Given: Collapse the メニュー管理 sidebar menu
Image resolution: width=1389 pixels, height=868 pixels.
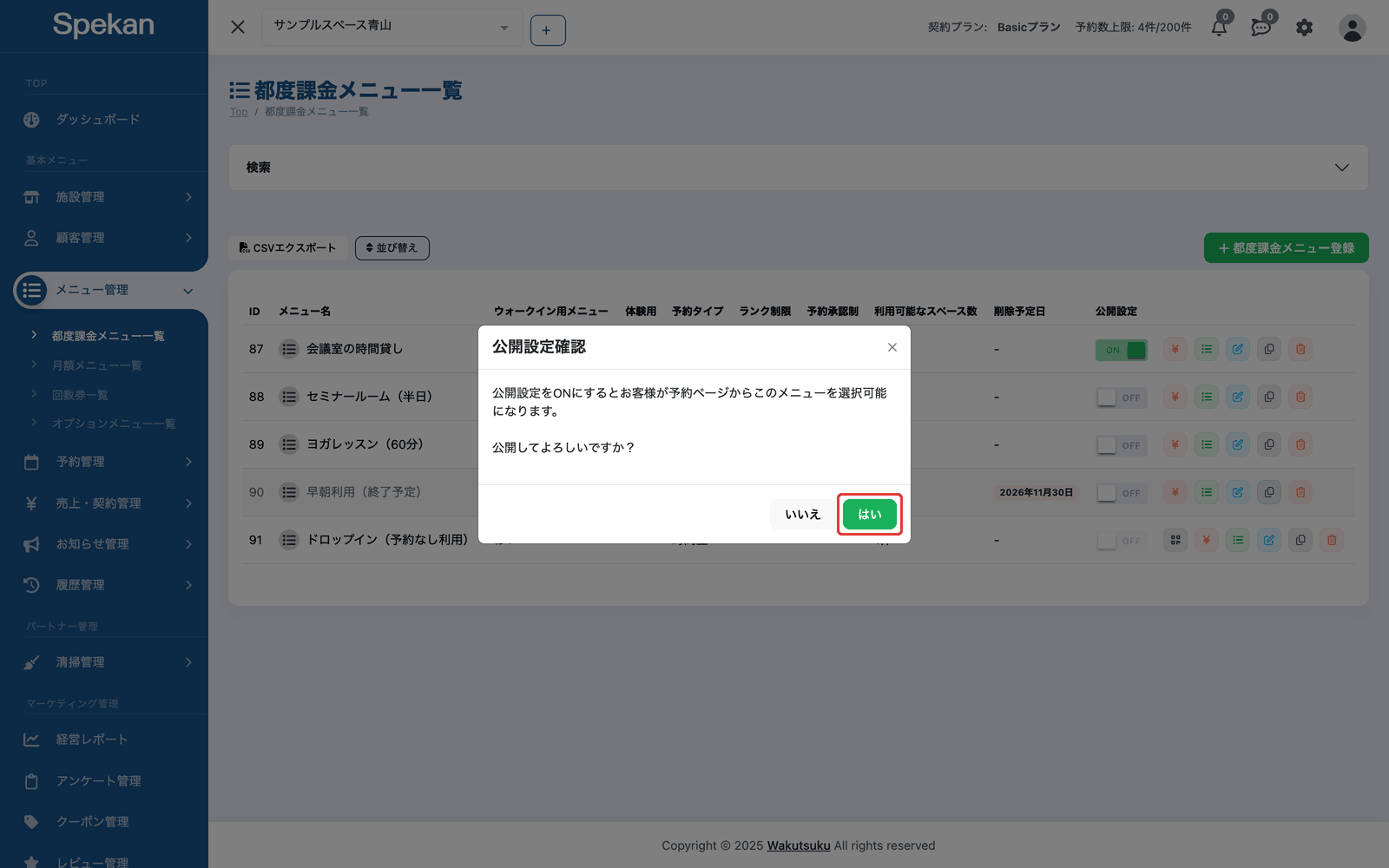Looking at the screenshot, I should tap(109, 290).
